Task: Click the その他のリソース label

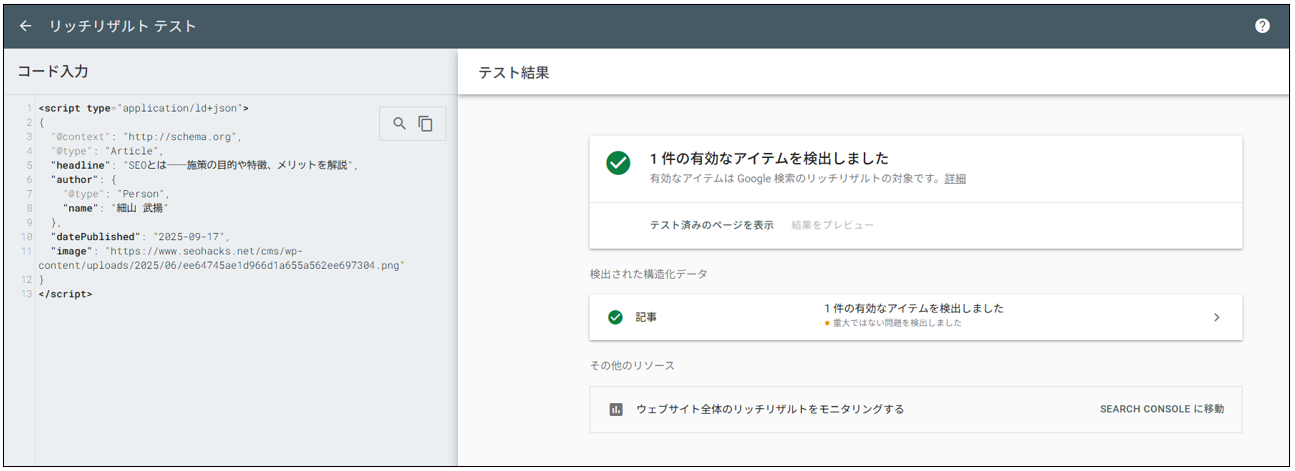Action: click(x=632, y=365)
